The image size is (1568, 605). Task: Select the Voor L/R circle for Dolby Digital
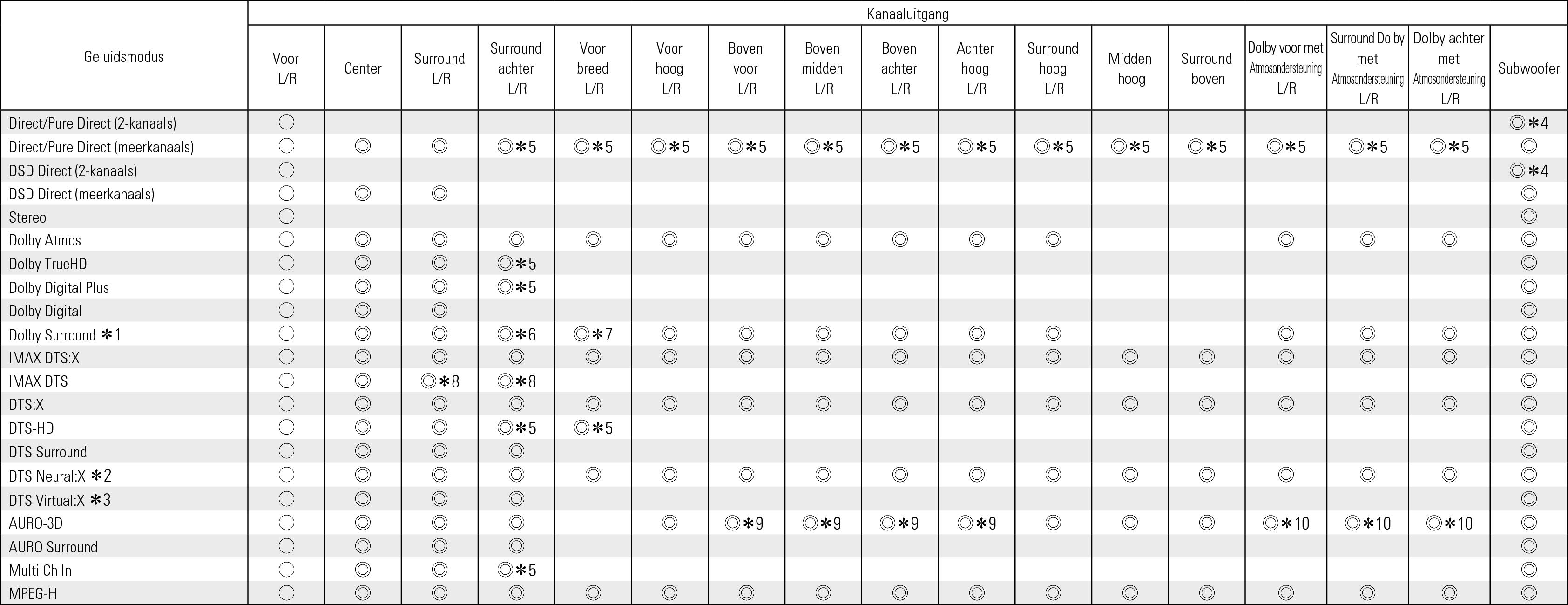click(x=286, y=310)
